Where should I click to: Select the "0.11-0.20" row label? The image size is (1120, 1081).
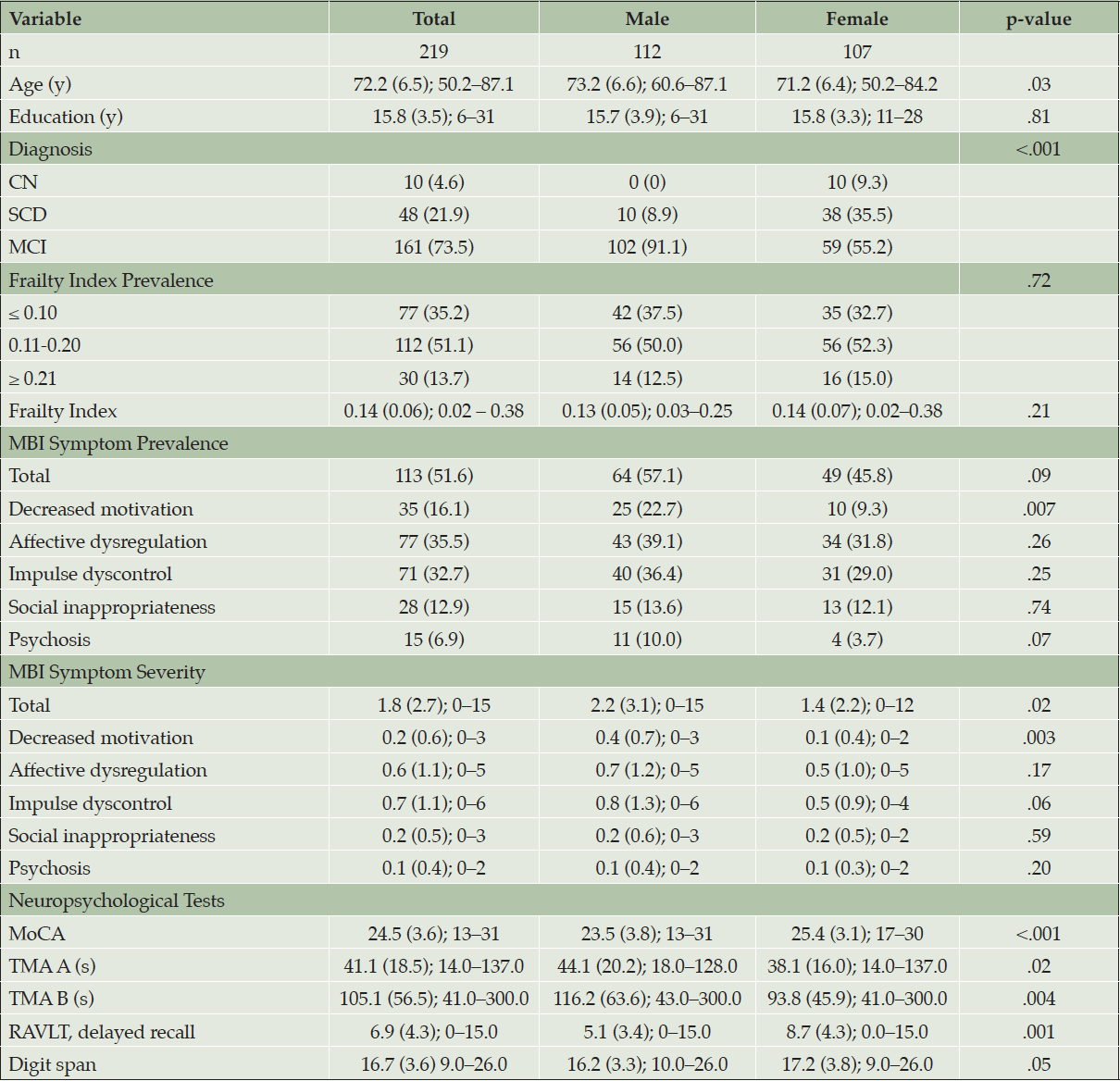click(44, 345)
